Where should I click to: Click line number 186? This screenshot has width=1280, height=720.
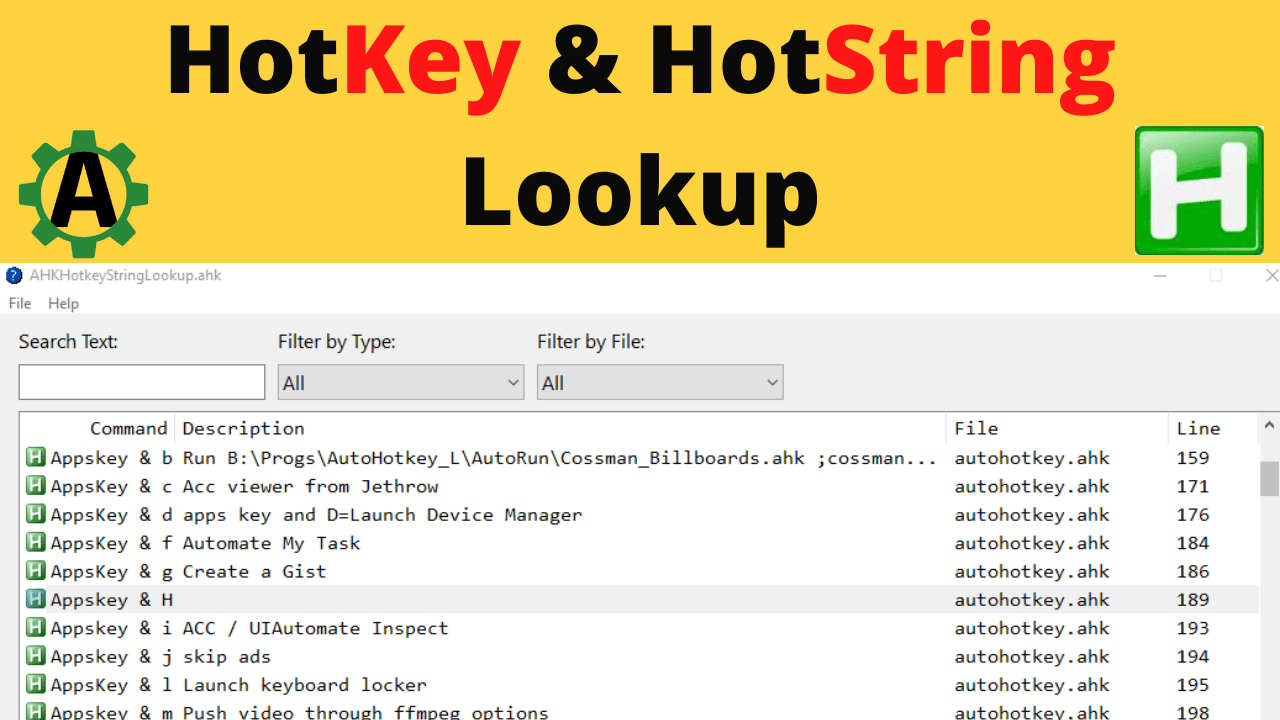click(x=1193, y=571)
